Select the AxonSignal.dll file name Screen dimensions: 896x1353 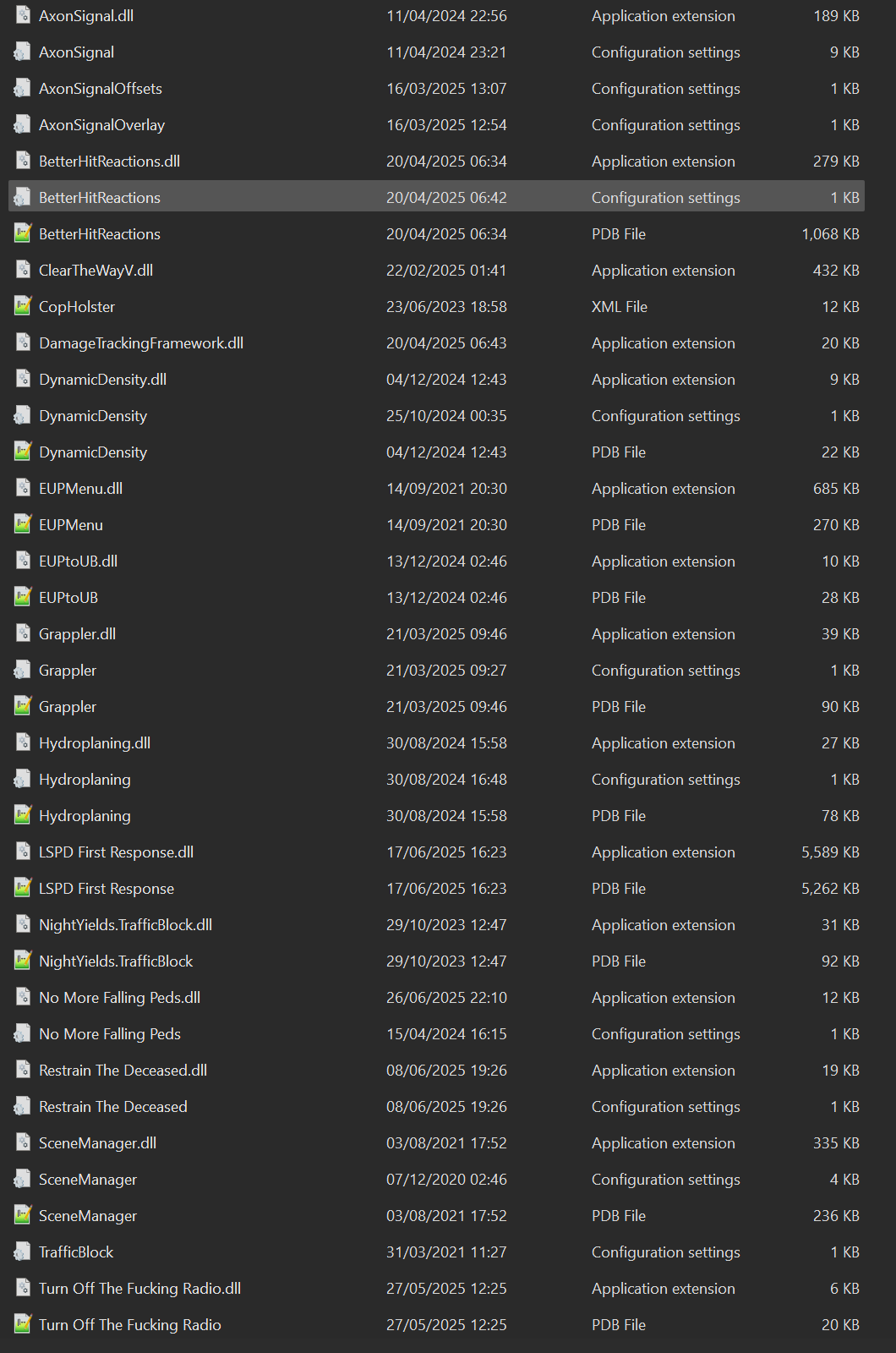(x=86, y=16)
